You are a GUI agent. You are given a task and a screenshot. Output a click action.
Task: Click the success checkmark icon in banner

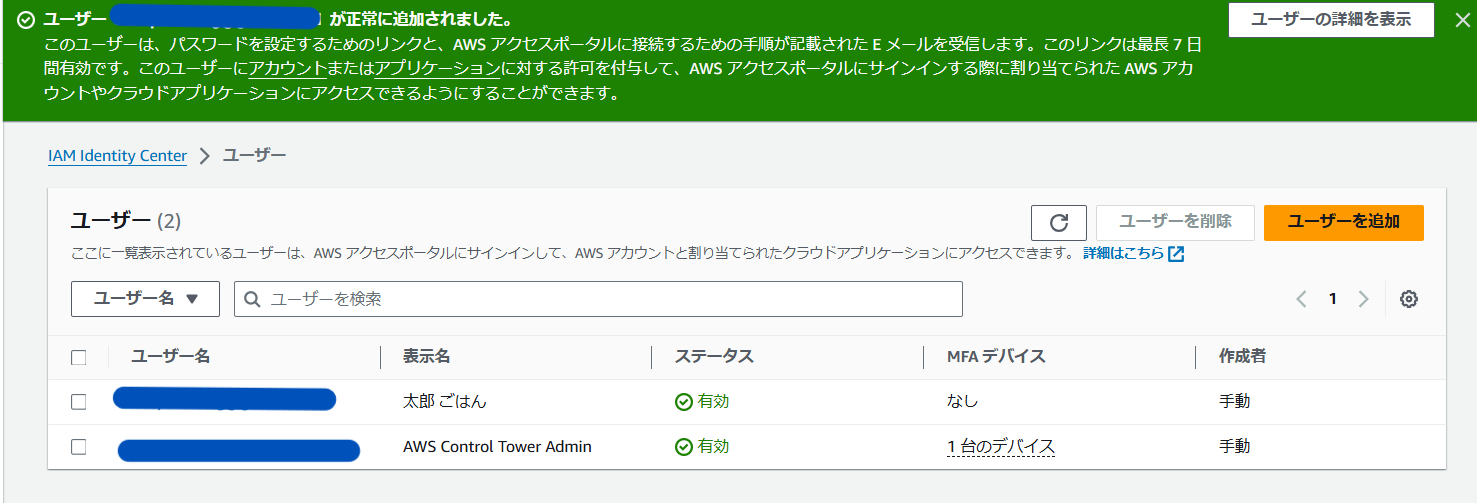26,19
